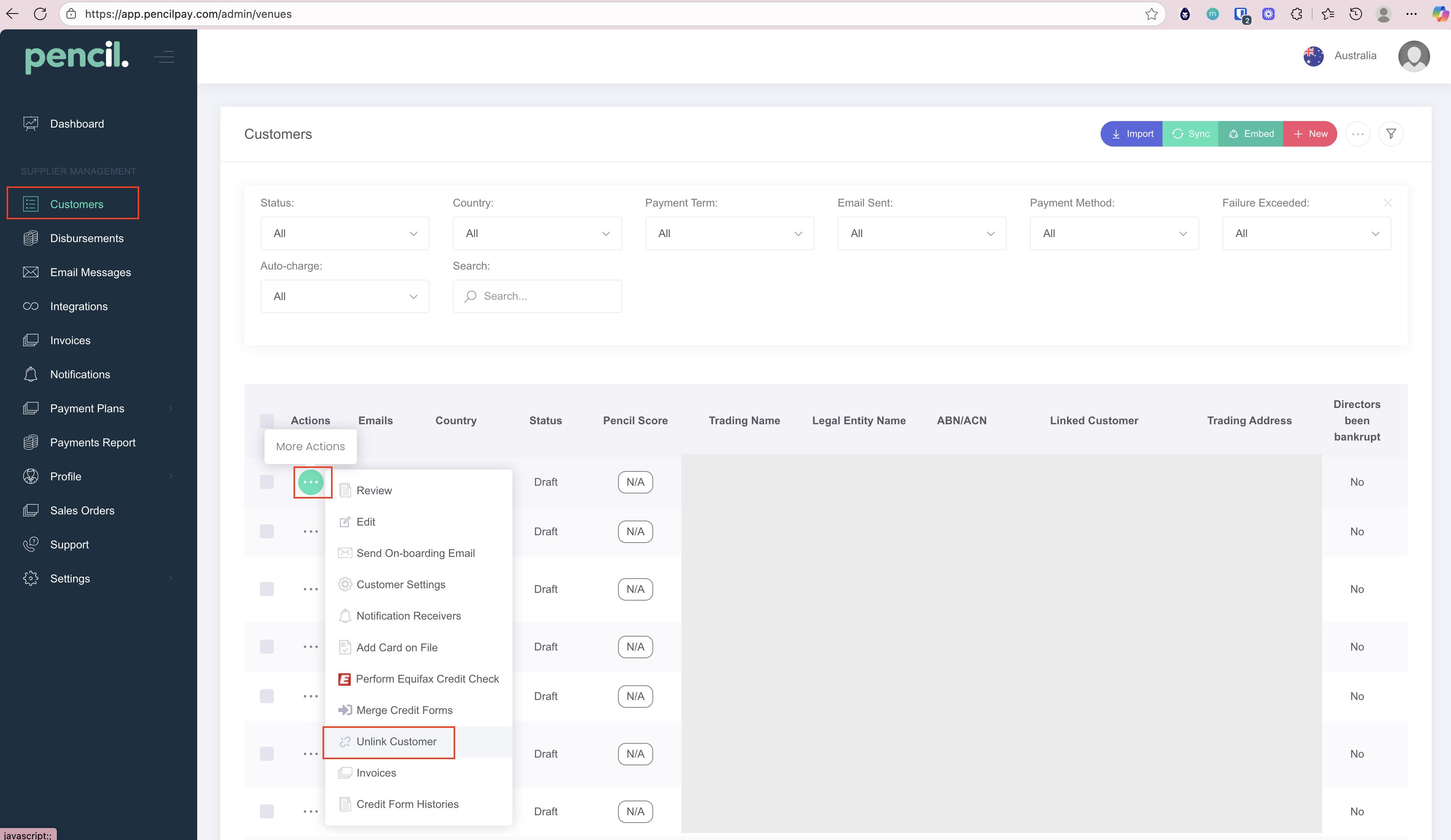1451x840 pixels.
Task: Choose Credit Form Histories
Action: click(418, 804)
